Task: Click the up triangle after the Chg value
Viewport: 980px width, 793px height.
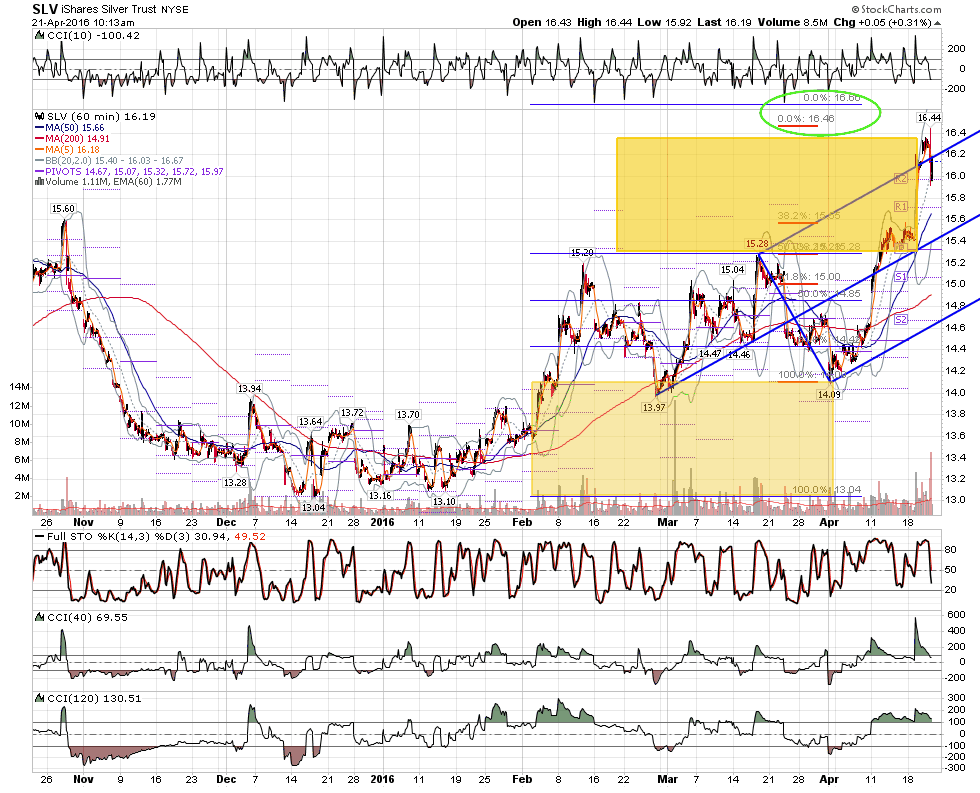Action: [x=938, y=23]
